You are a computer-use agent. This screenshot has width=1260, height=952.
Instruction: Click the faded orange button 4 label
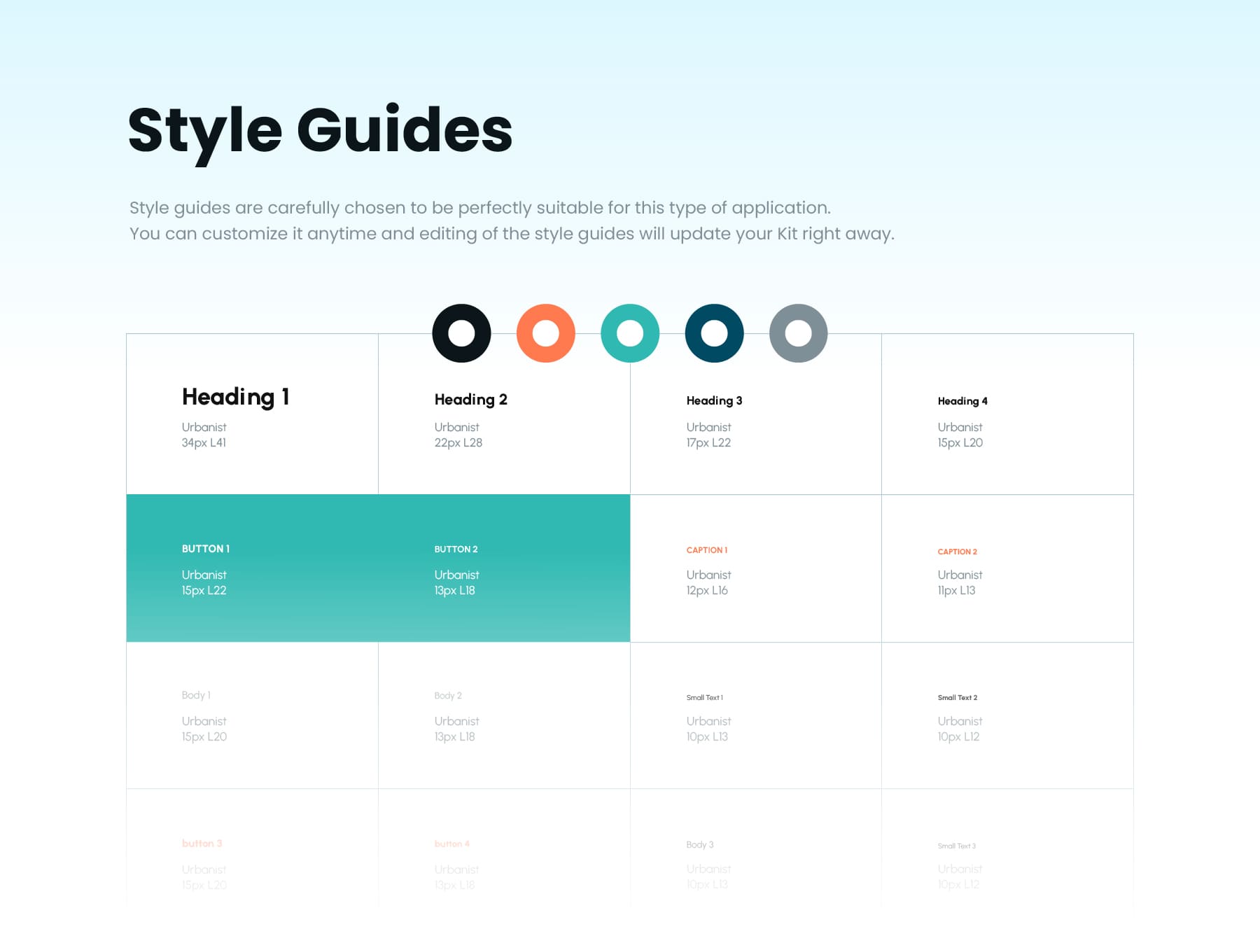451,844
